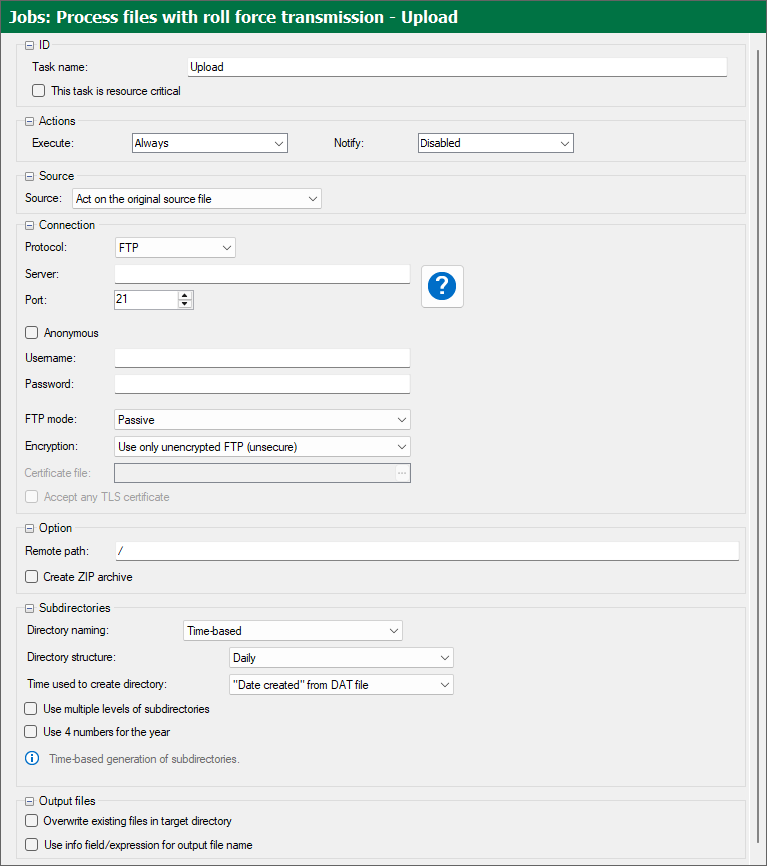Increase the Port value with up arrow
This screenshot has width=767, height=866.
click(185, 295)
